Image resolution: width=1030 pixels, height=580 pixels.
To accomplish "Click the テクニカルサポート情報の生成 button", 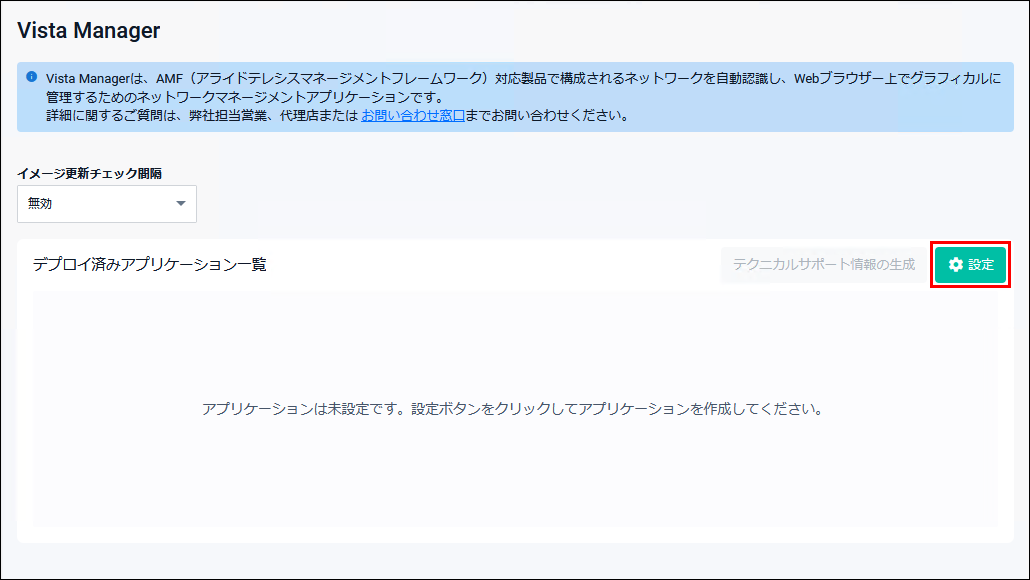I will (824, 265).
